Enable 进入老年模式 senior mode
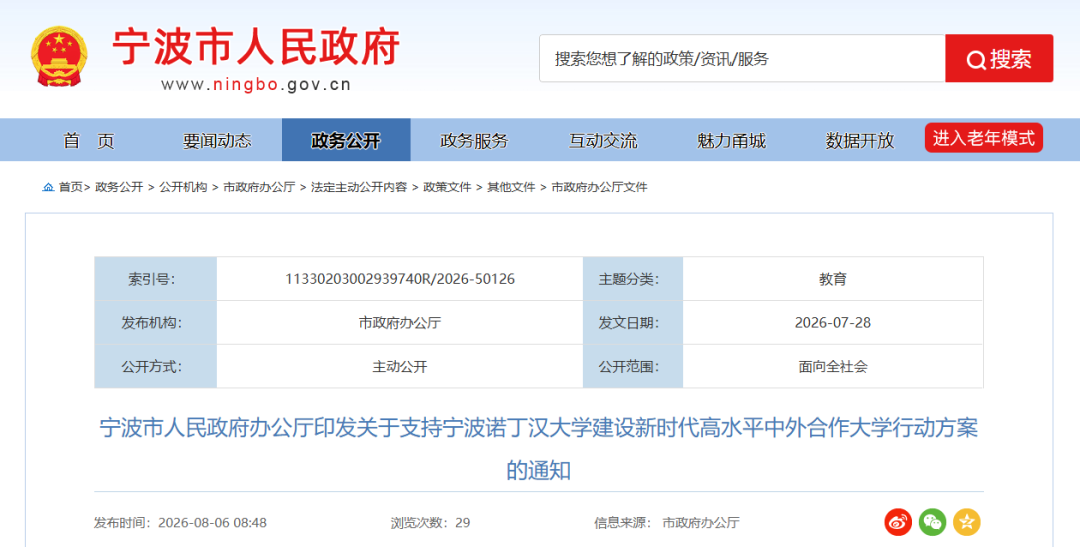The image size is (1080, 547). [x=984, y=138]
